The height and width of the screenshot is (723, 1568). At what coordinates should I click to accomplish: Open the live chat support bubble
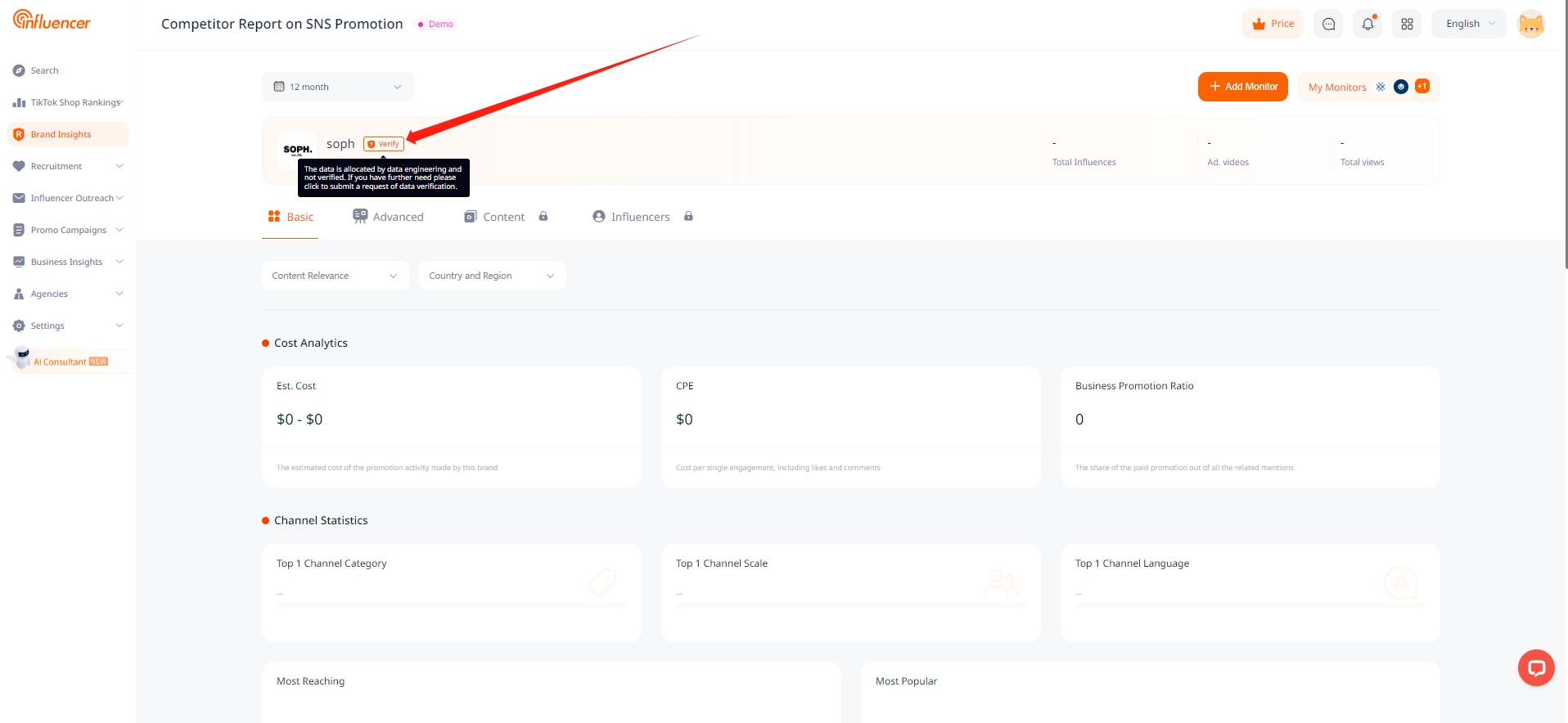coord(1536,668)
